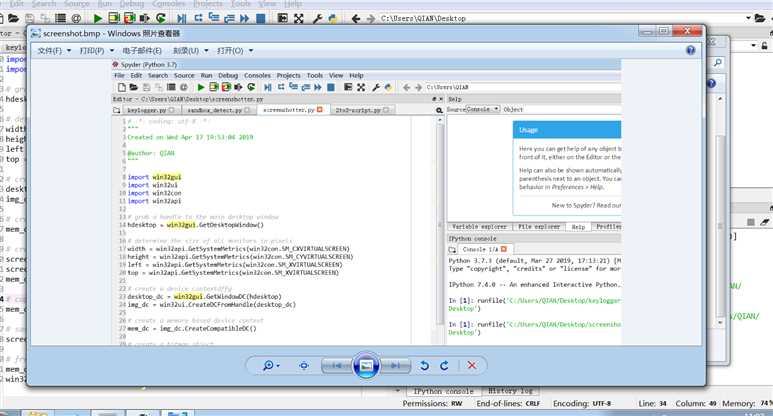
Task: Toggle the lock icon in Spyder's right pane
Action: [765, 45]
